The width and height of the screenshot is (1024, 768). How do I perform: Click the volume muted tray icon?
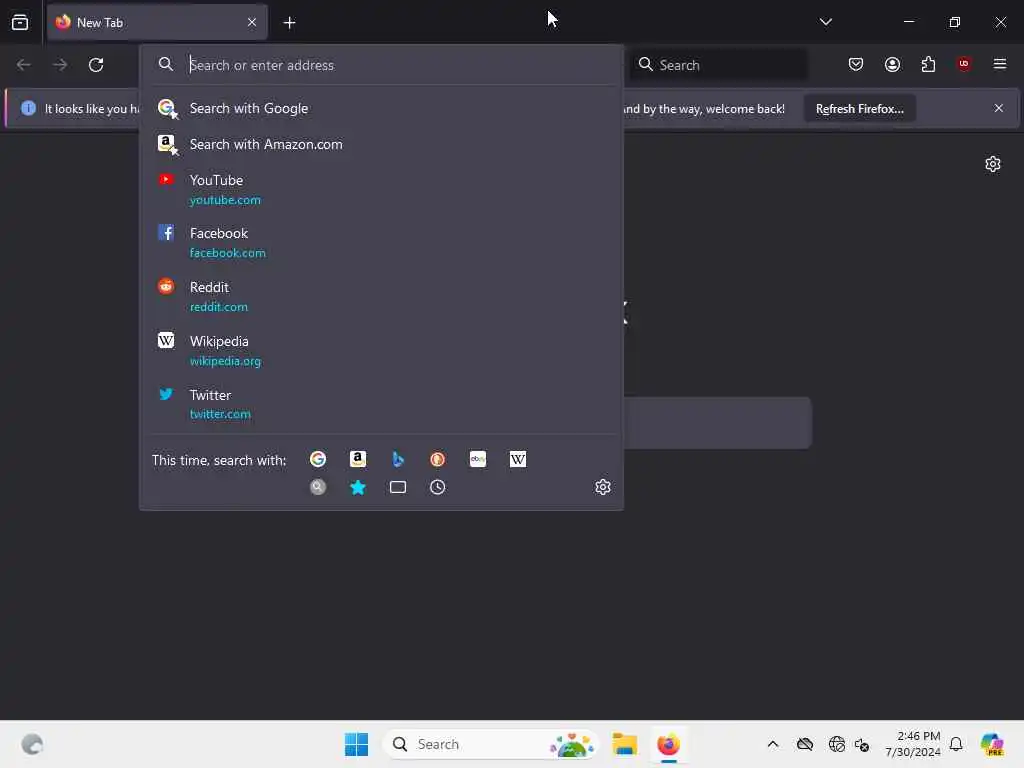[862, 744]
